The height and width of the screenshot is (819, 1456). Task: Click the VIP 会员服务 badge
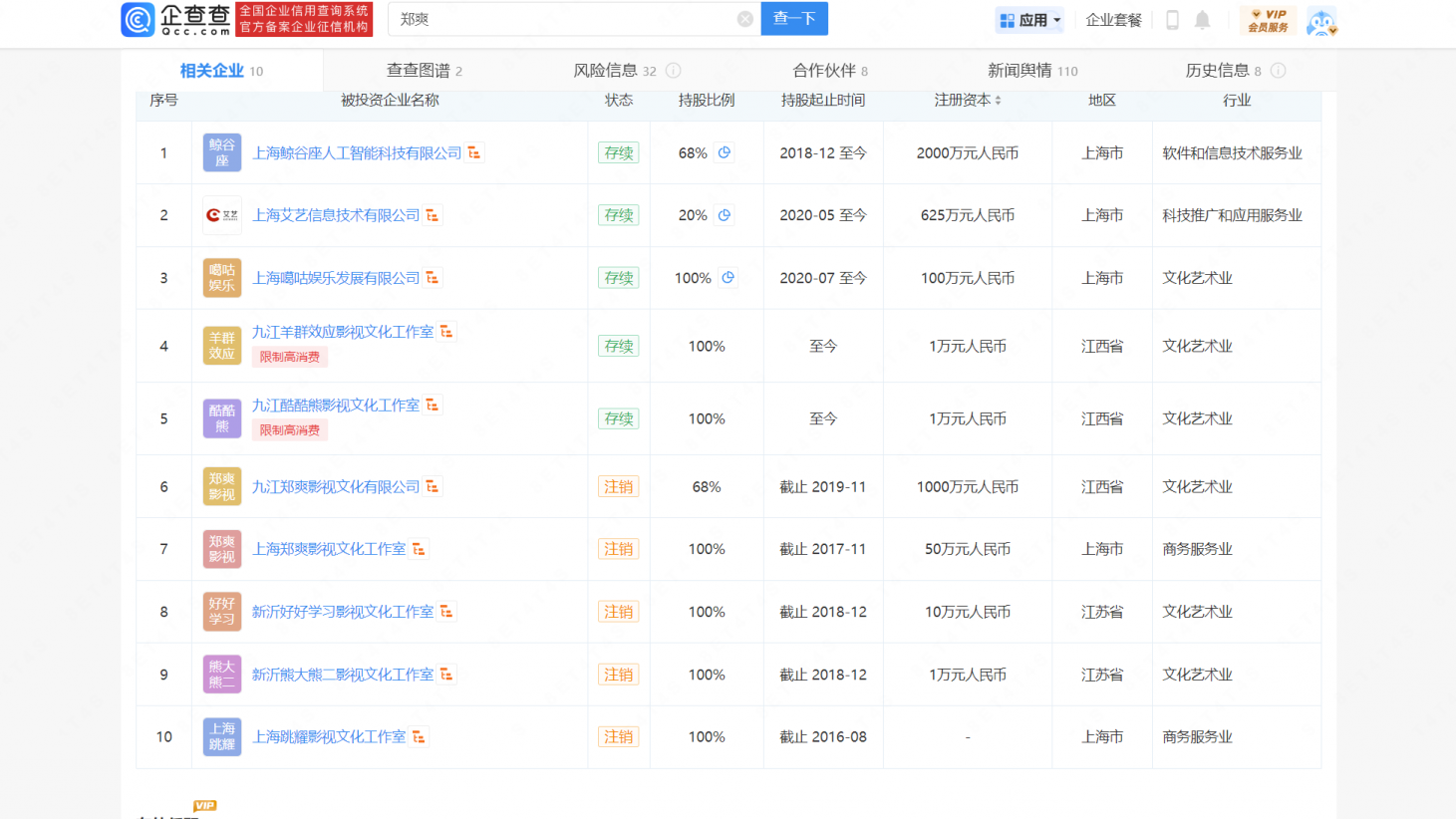tap(1269, 21)
